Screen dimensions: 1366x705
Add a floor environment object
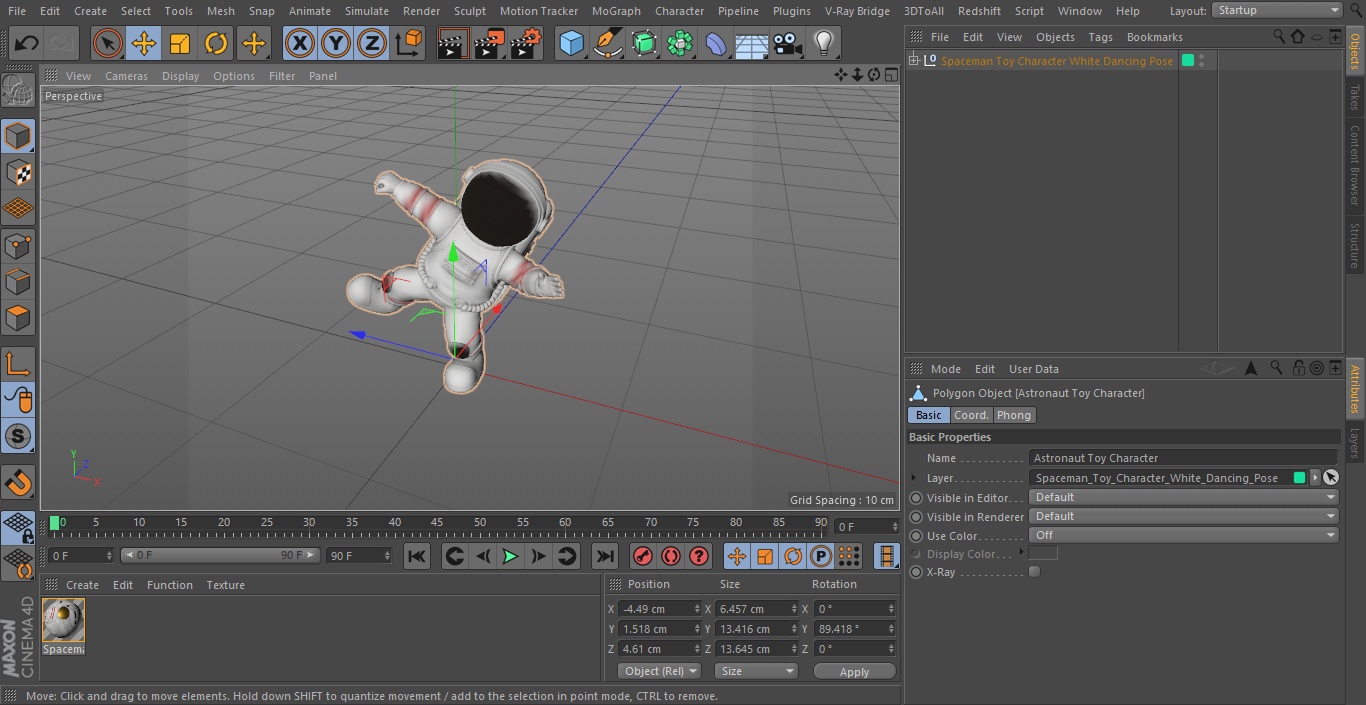pyautogui.click(x=752, y=43)
